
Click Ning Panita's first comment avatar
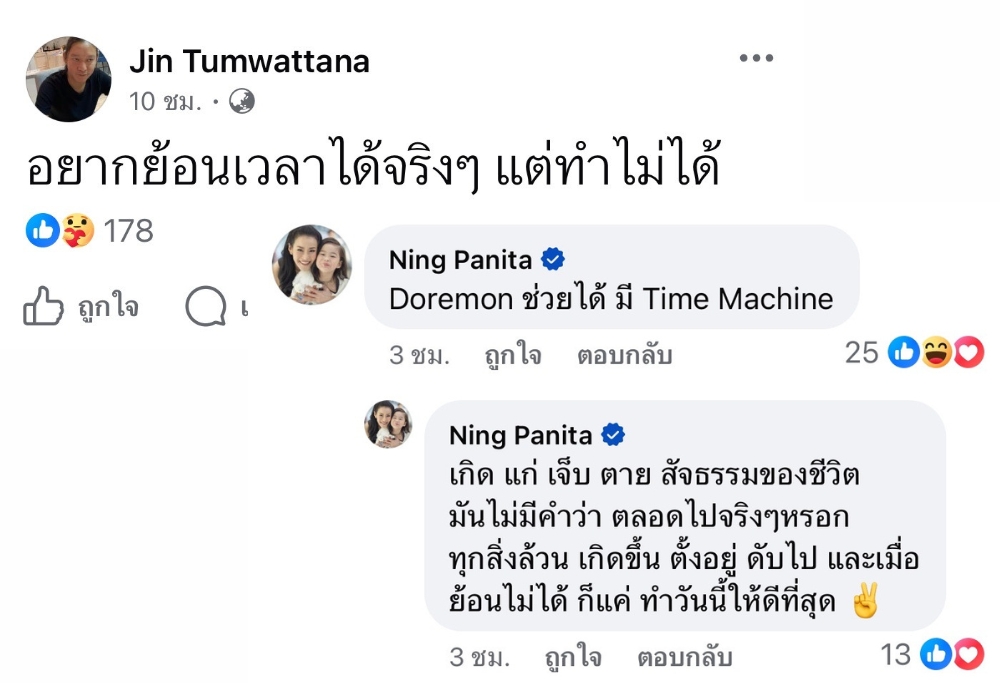[312, 265]
